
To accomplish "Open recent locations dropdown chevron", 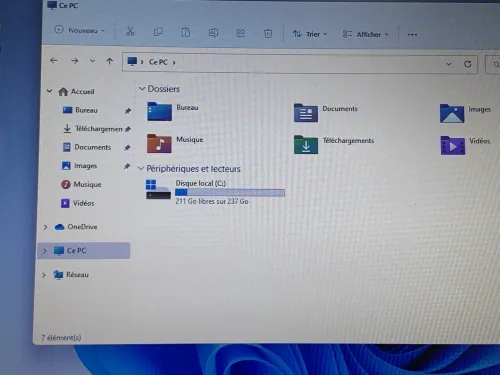I will coord(92,61).
